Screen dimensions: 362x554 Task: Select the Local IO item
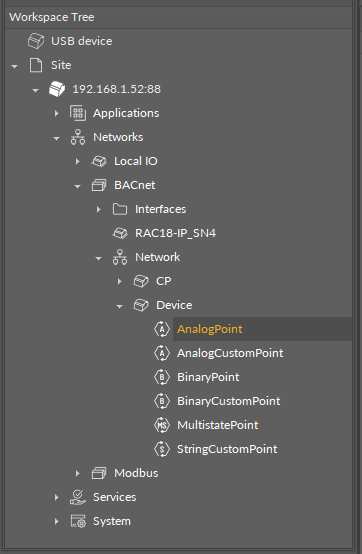coord(136,161)
